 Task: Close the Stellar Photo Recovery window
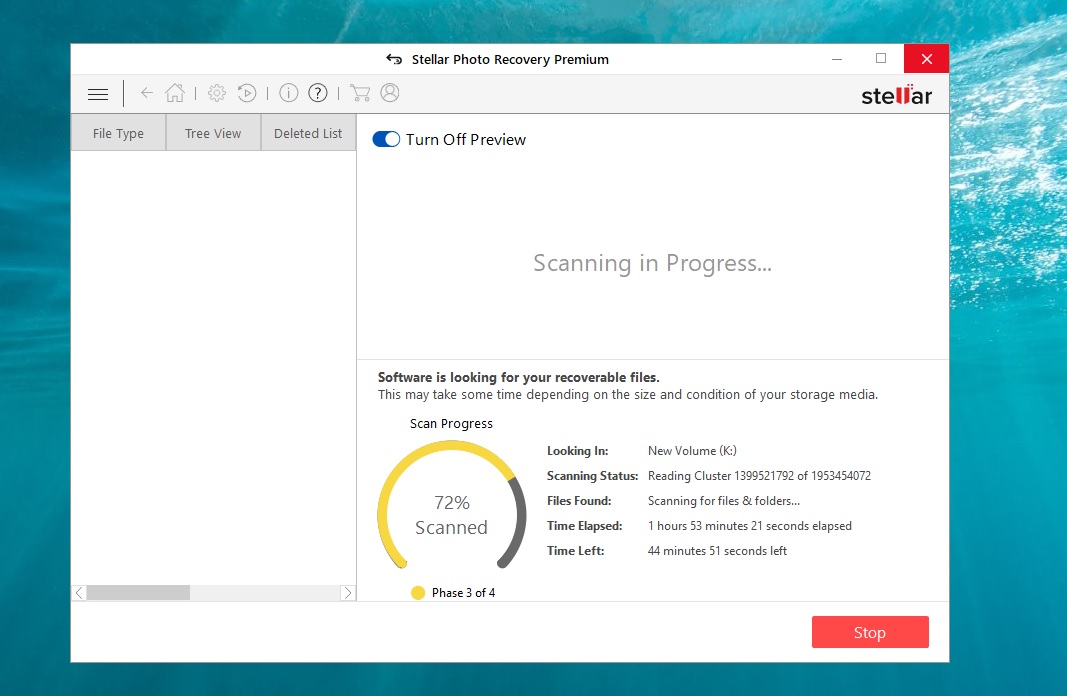[926, 59]
